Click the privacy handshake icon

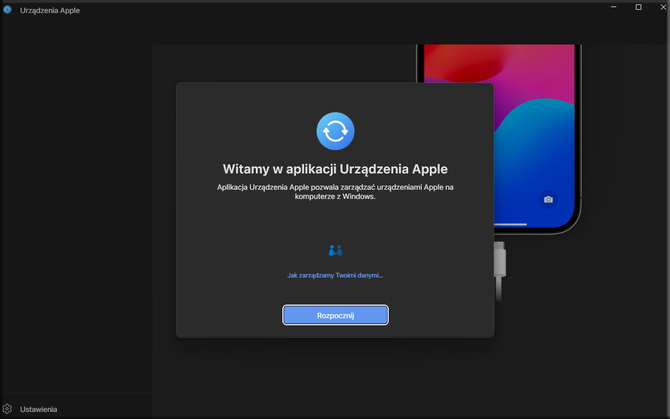[x=335, y=250]
